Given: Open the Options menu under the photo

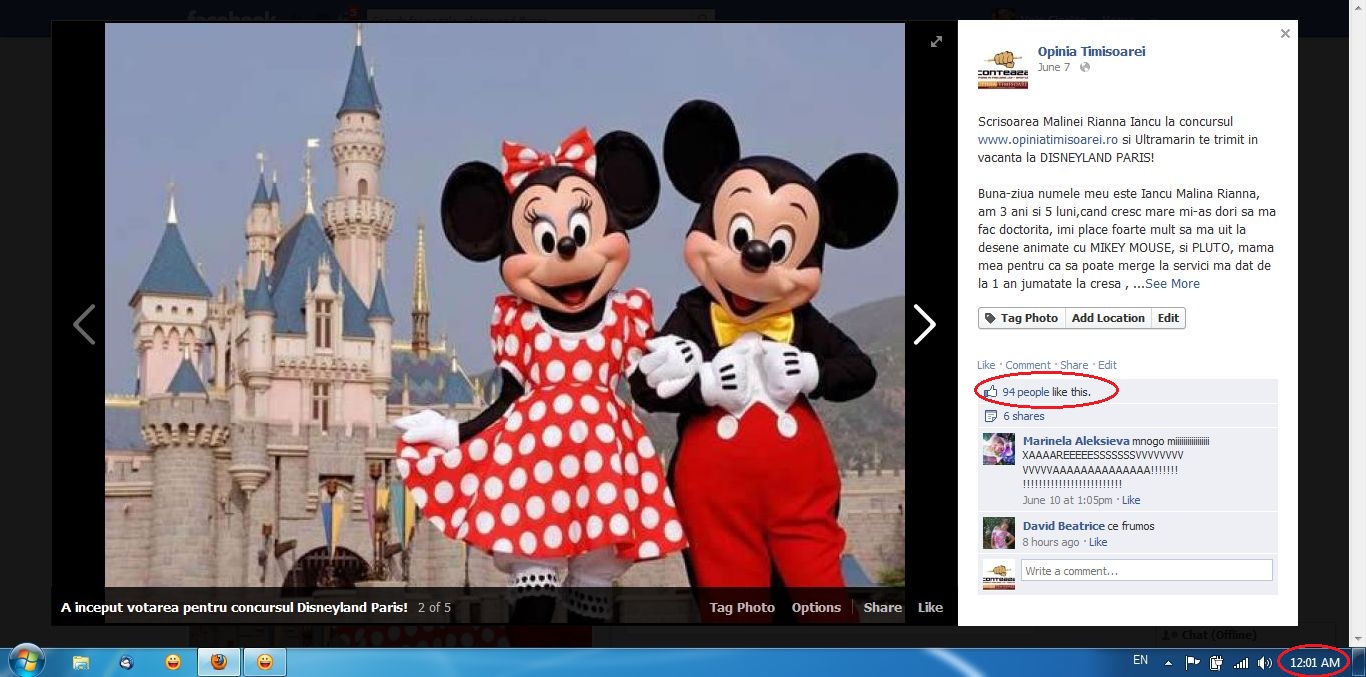Looking at the screenshot, I should click(816, 607).
